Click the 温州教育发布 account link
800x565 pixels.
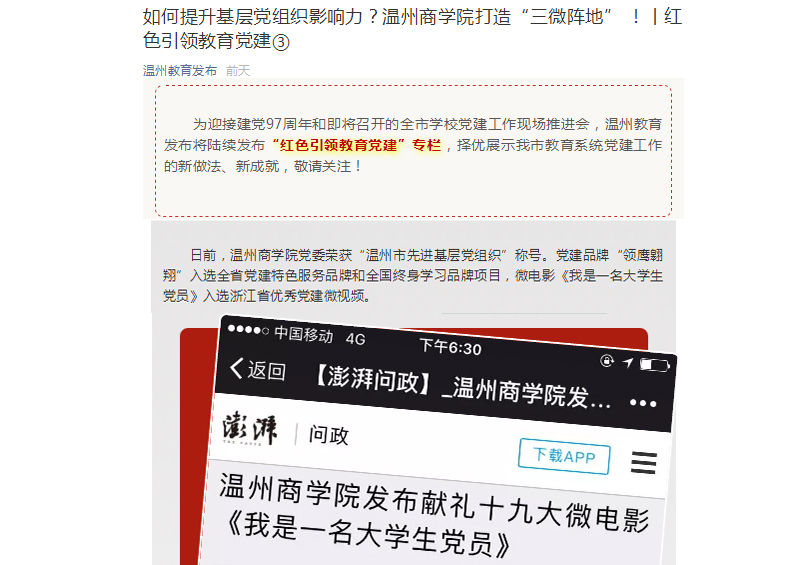(x=180, y=70)
